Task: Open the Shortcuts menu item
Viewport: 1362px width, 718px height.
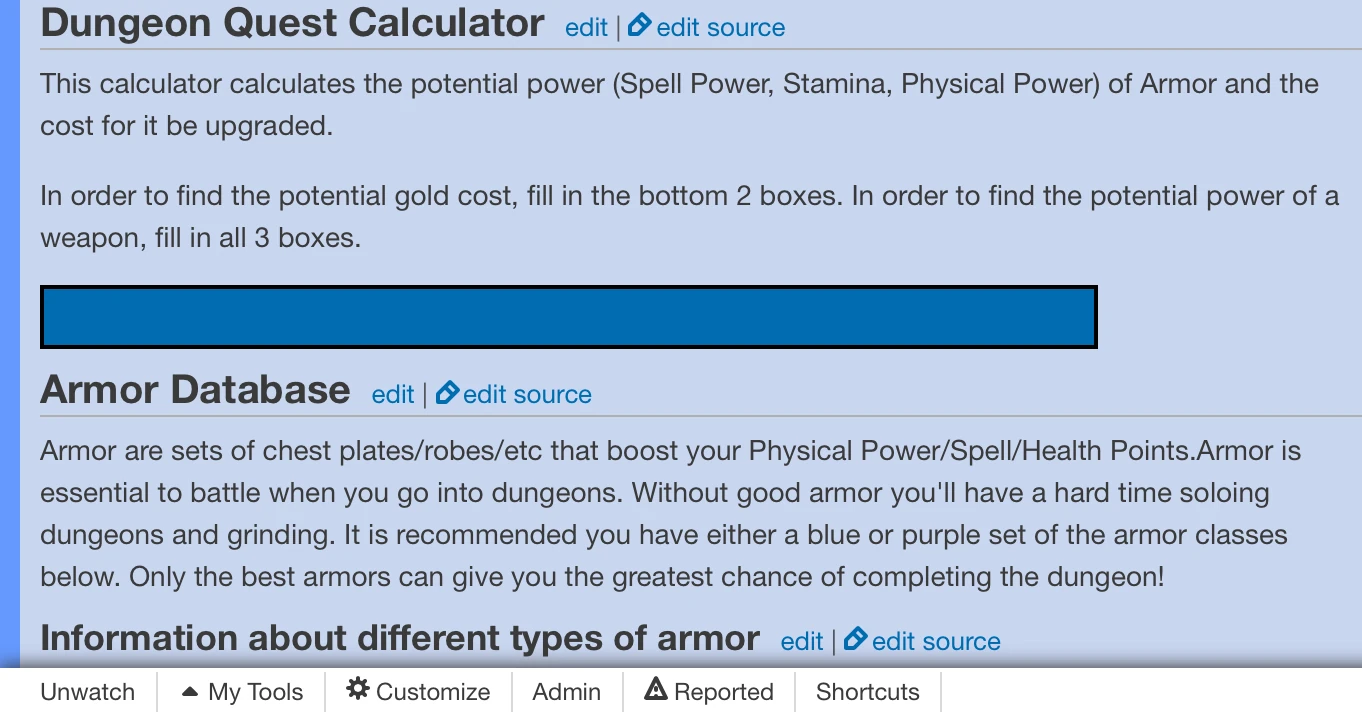Action: click(868, 690)
